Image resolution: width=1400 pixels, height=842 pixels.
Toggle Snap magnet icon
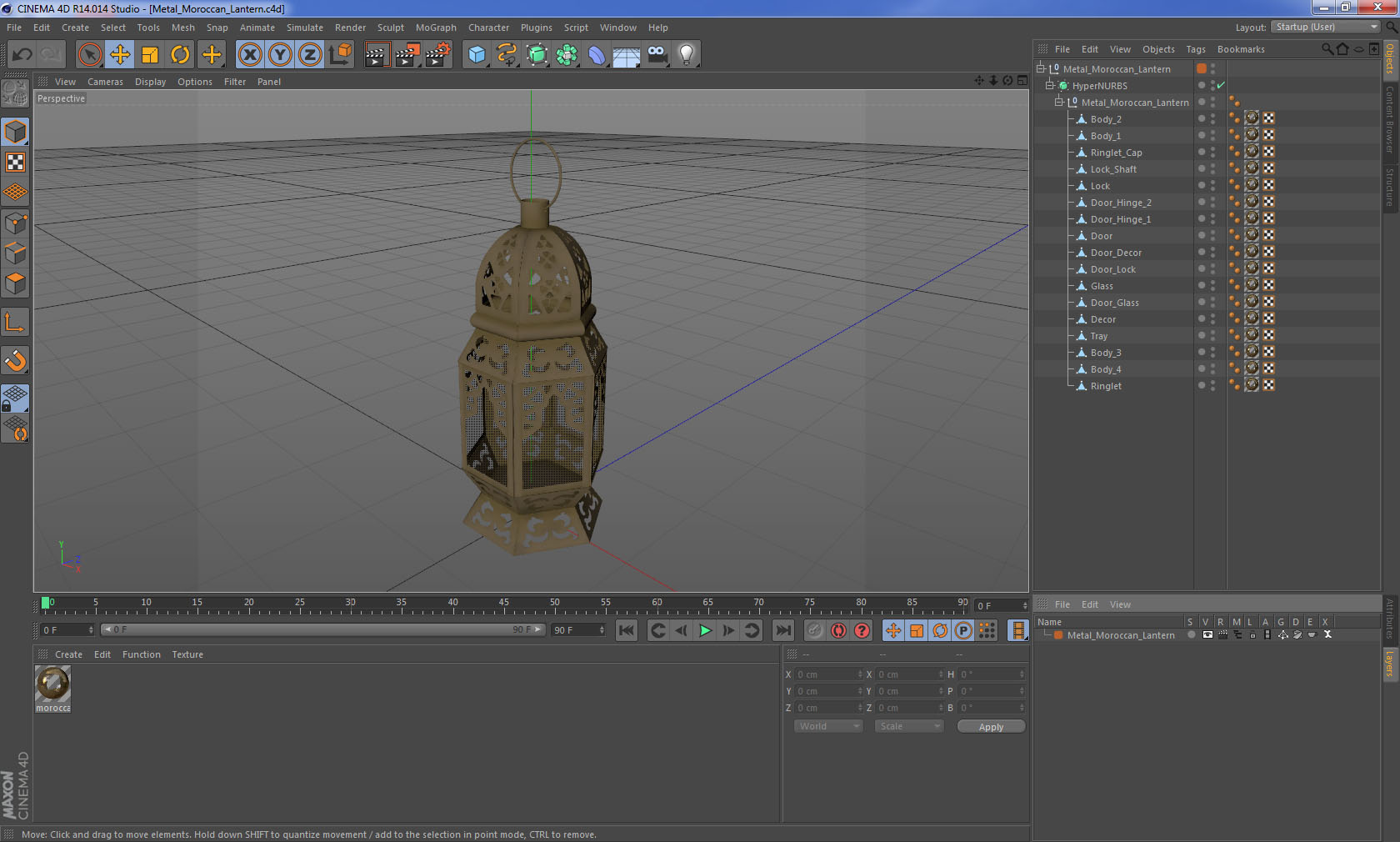[15, 360]
